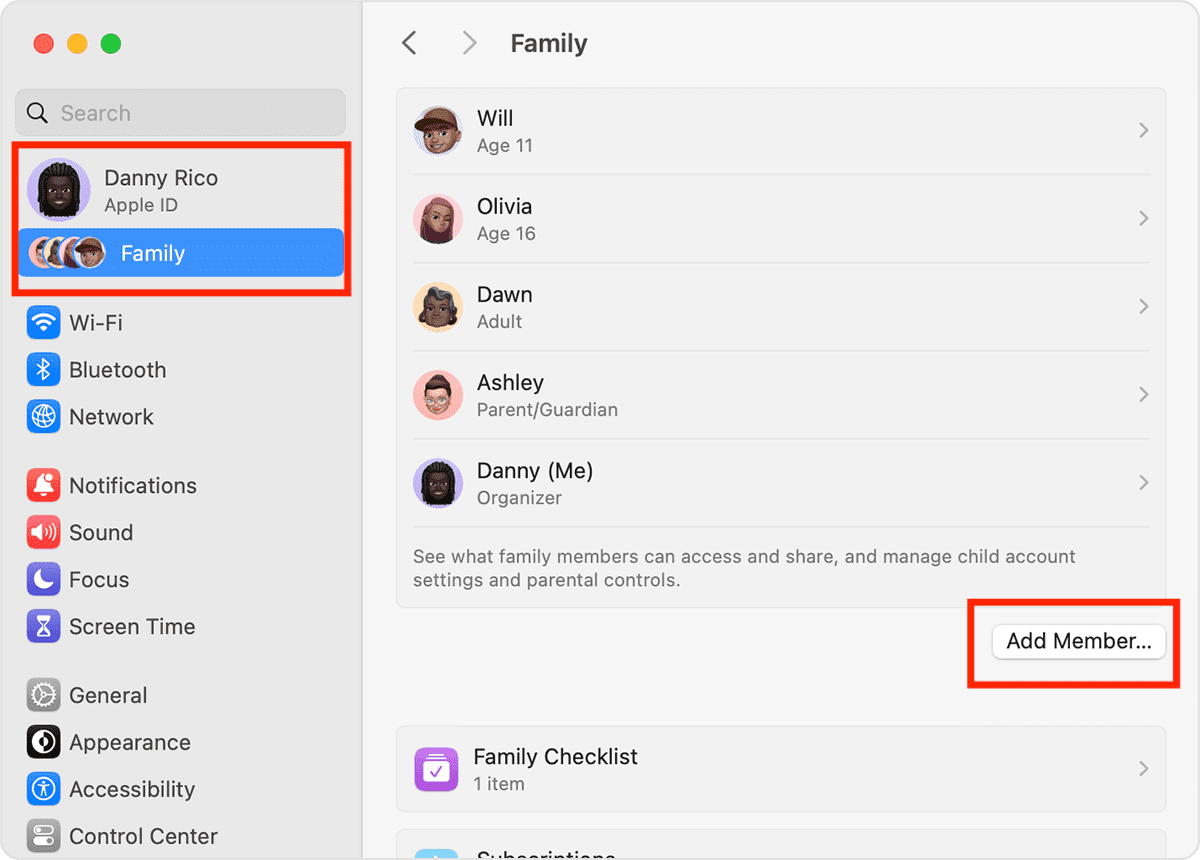Click the "Age 11" text
Image resolution: width=1200 pixels, height=860 pixels.
click(x=505, y=146)
